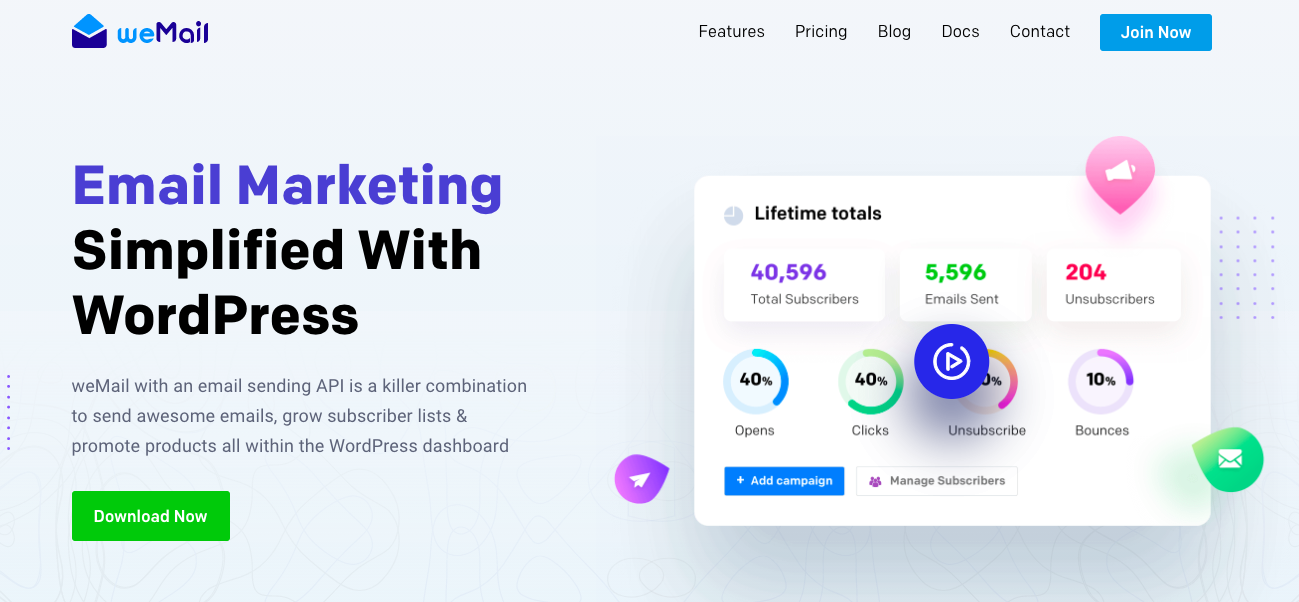Click the green envelope leaf icon
Screen dimensions: 1299x602
(x=1229, y=459)
